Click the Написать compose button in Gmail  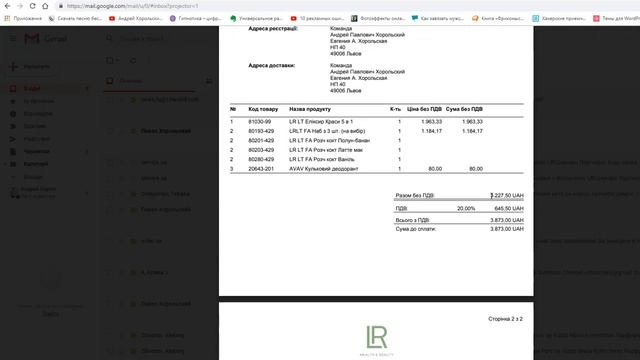click(x=31, y=67)
